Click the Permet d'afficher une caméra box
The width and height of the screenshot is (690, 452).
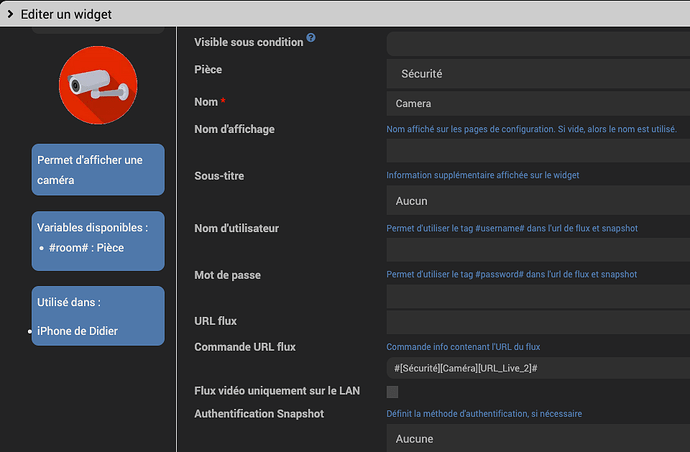98,170
